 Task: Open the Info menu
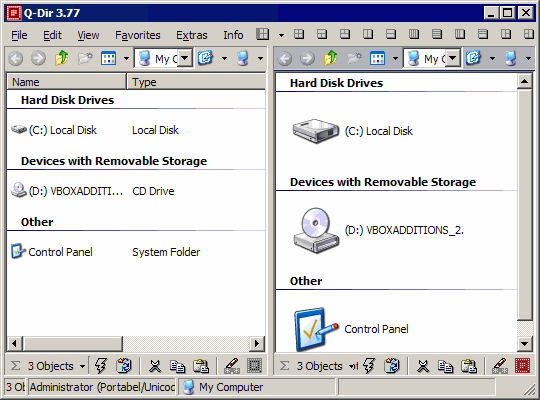pyautogui.click(x=233, y=35)
